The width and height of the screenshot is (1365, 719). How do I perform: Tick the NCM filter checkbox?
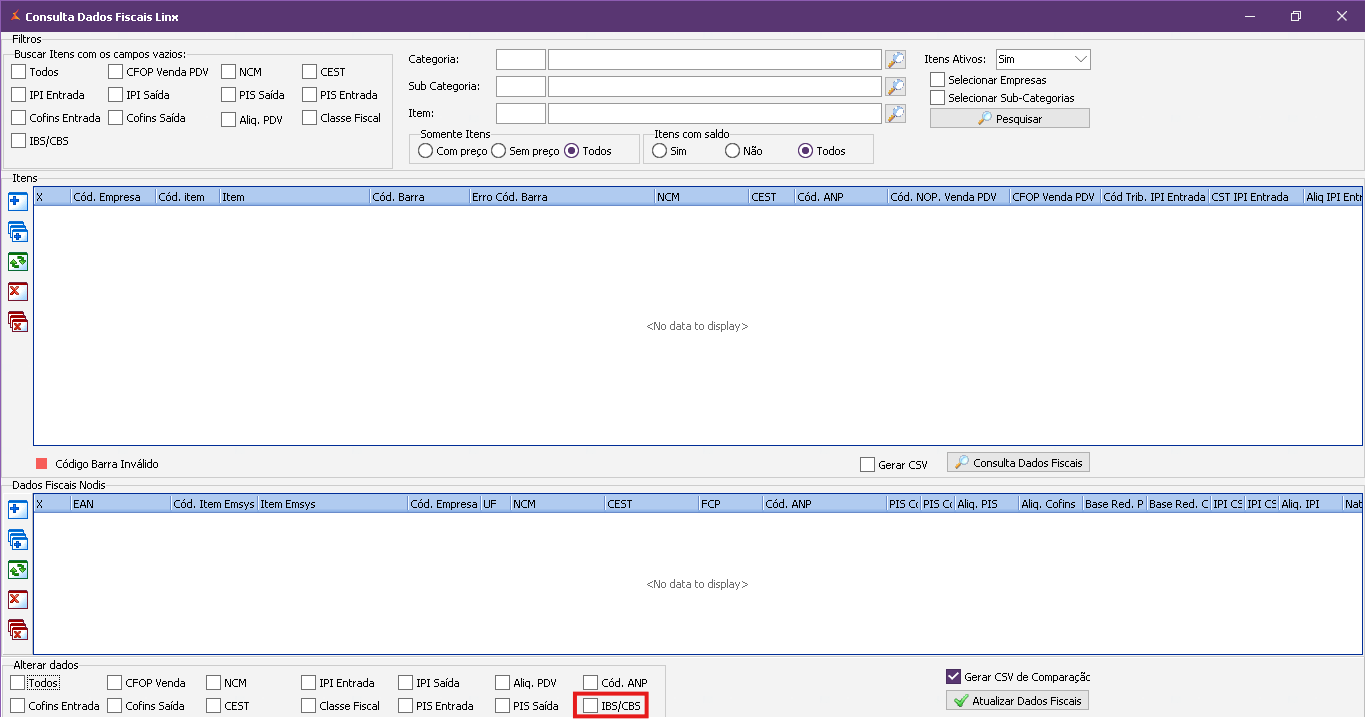[228, 72]
